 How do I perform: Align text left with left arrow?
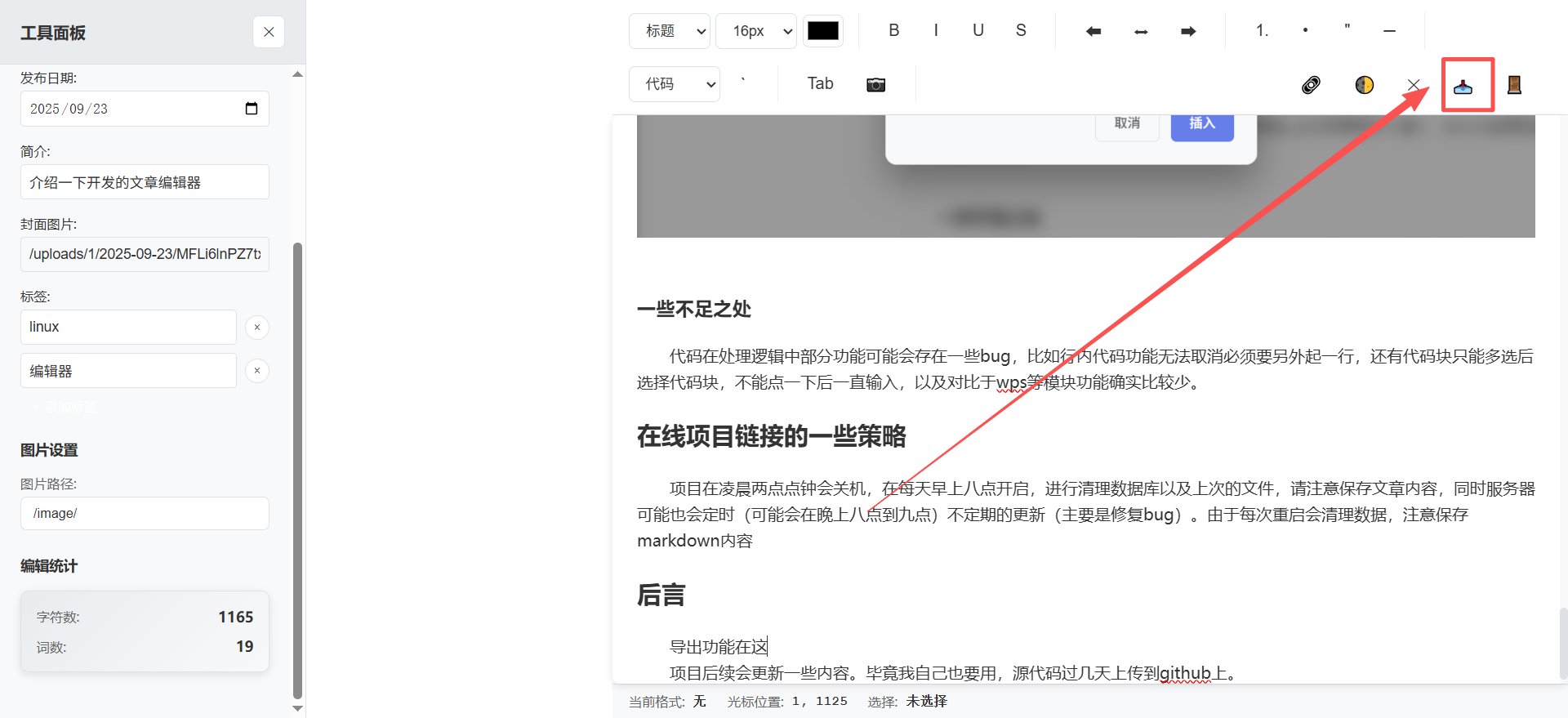1094,31
